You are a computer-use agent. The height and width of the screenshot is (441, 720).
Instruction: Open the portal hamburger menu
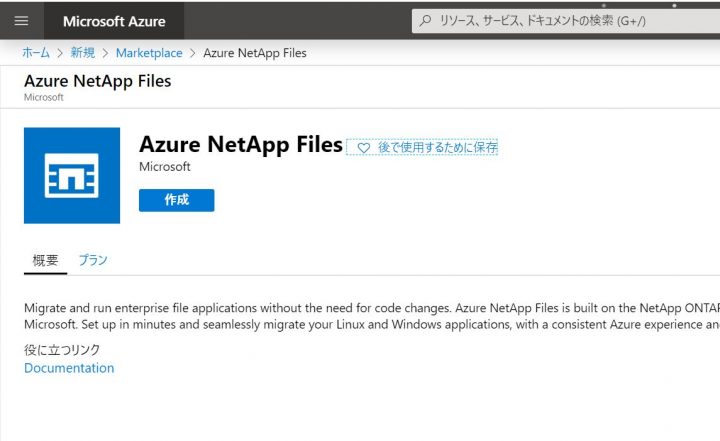pos(22,21)
